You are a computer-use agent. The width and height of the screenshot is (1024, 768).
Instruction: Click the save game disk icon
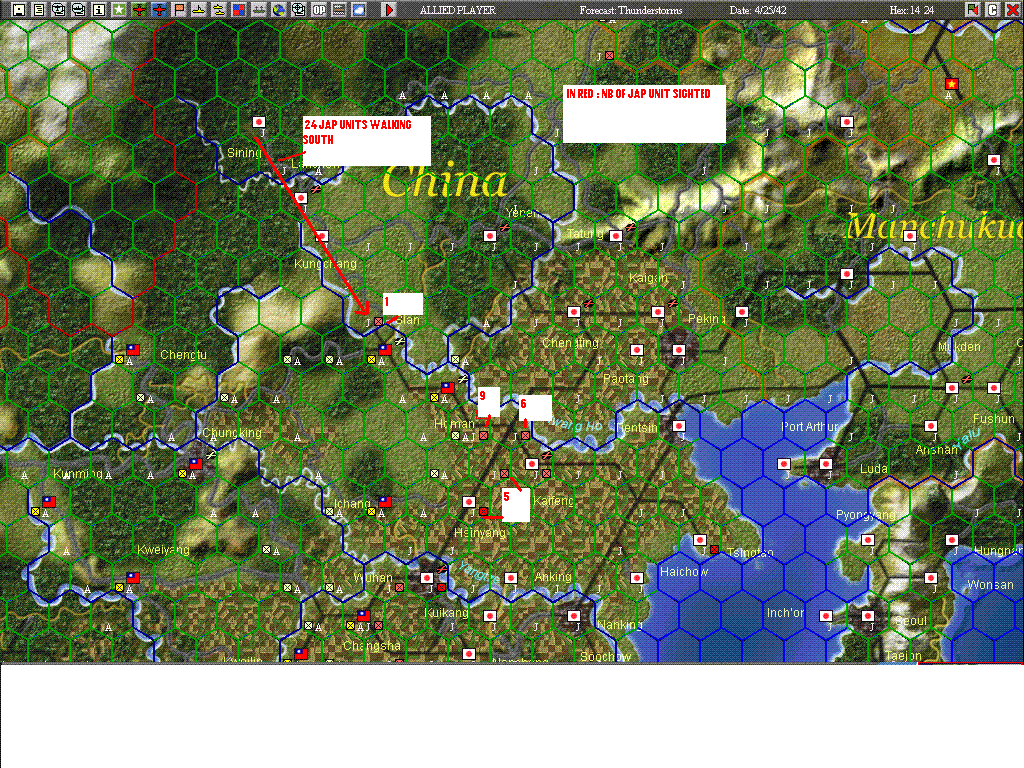coord(19,10)
